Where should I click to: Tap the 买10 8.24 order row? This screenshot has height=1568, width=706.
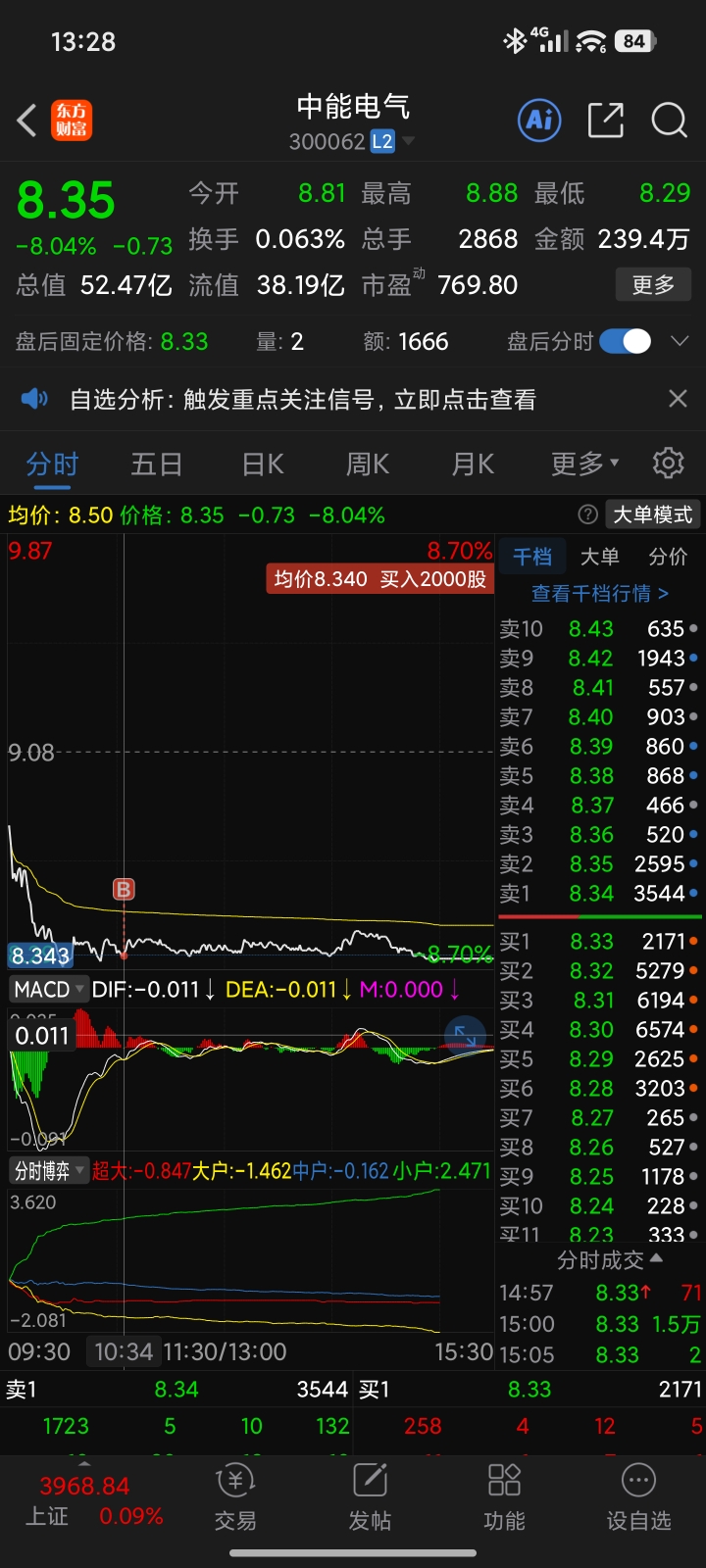pyautogui.click(x=600, y=1206)
